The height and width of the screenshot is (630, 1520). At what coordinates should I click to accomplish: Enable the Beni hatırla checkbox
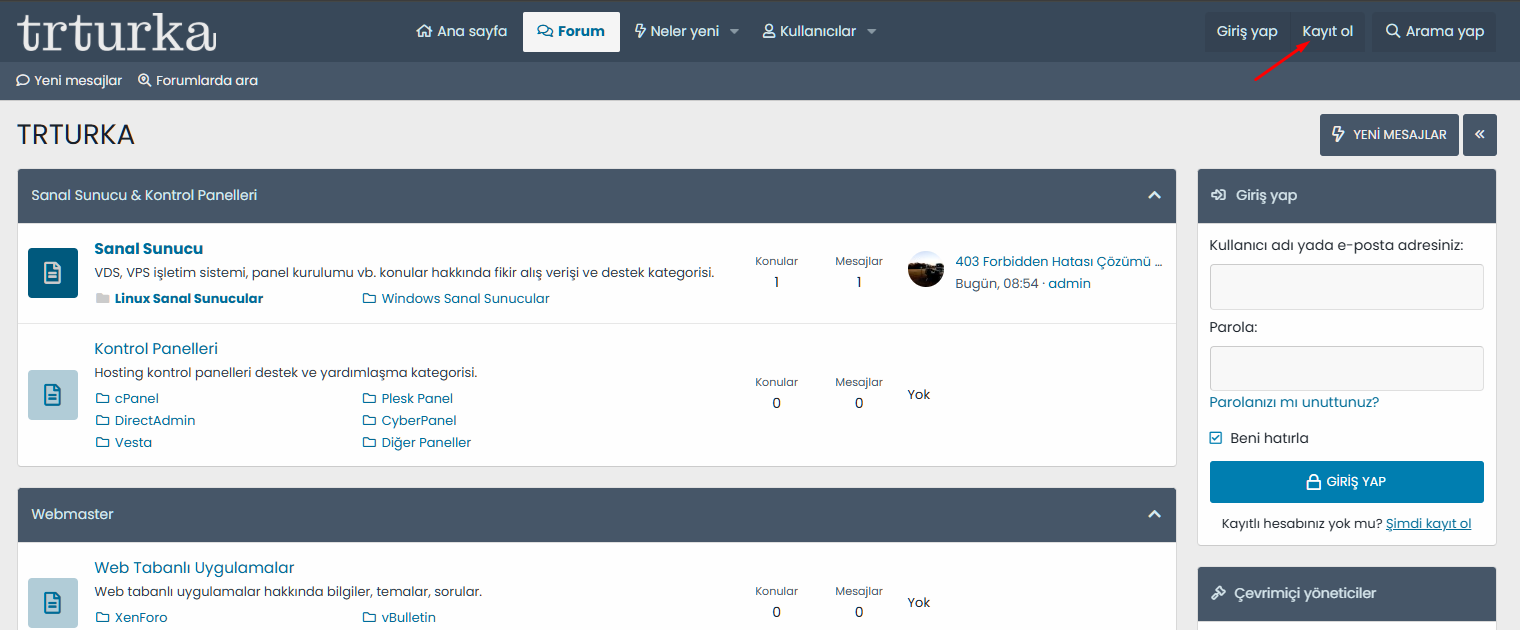tap(1216, 437)
